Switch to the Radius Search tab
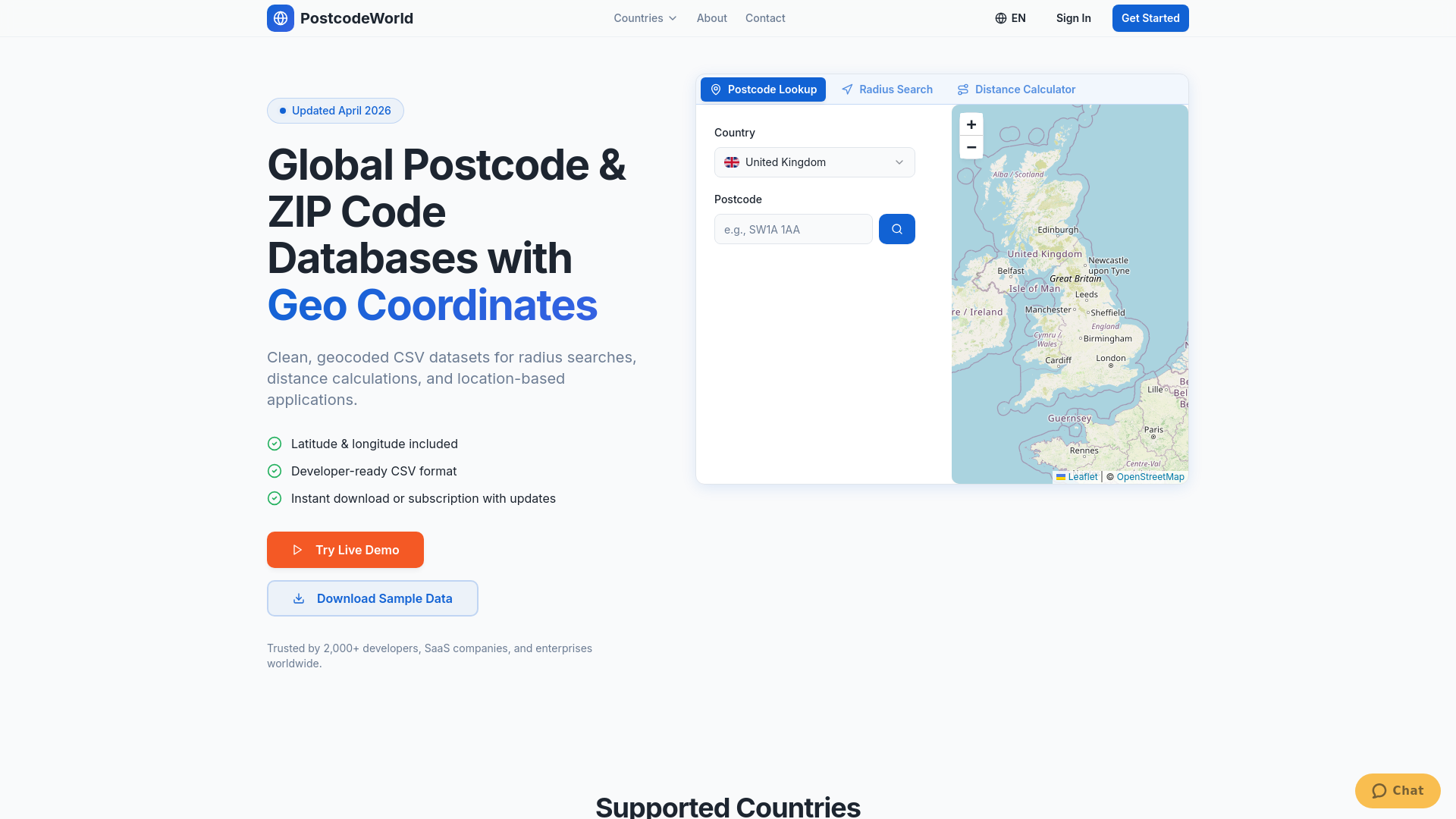The height and width of the screenshot is (819, 1456). [887, 89]
